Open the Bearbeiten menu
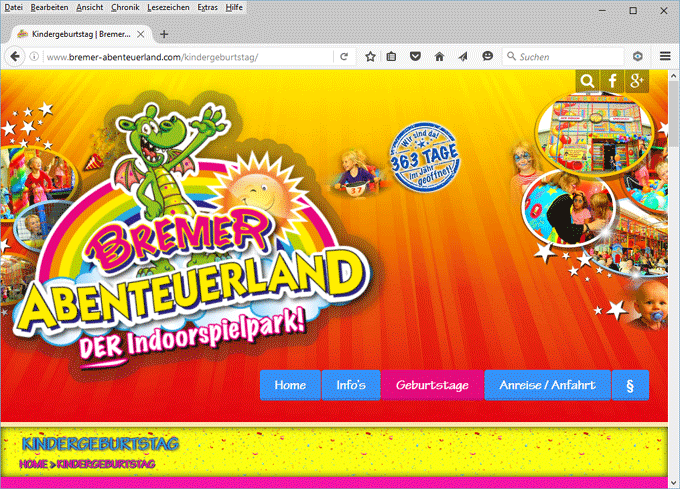 [49, 7]
